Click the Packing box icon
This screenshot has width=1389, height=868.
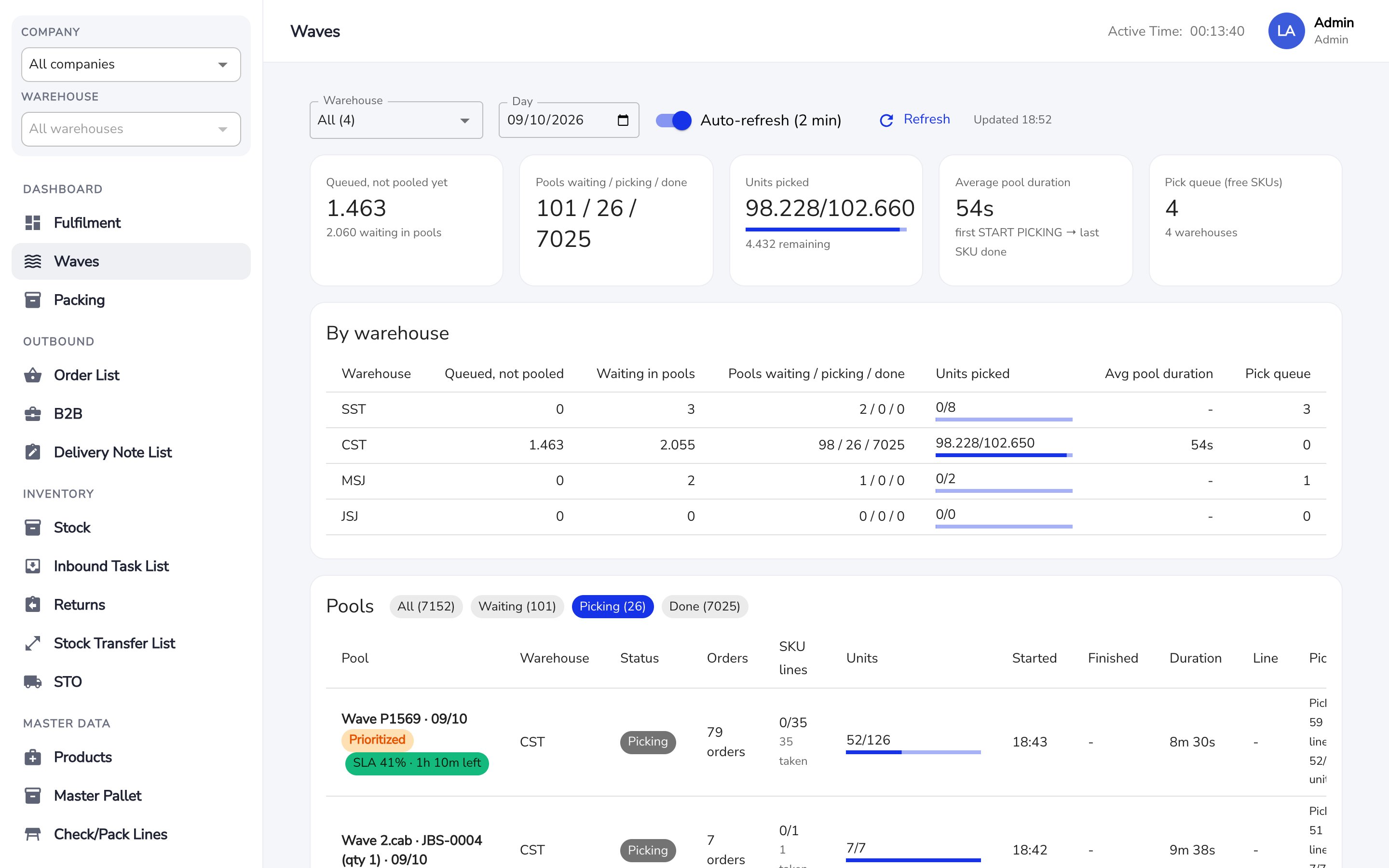pos(33,299)
